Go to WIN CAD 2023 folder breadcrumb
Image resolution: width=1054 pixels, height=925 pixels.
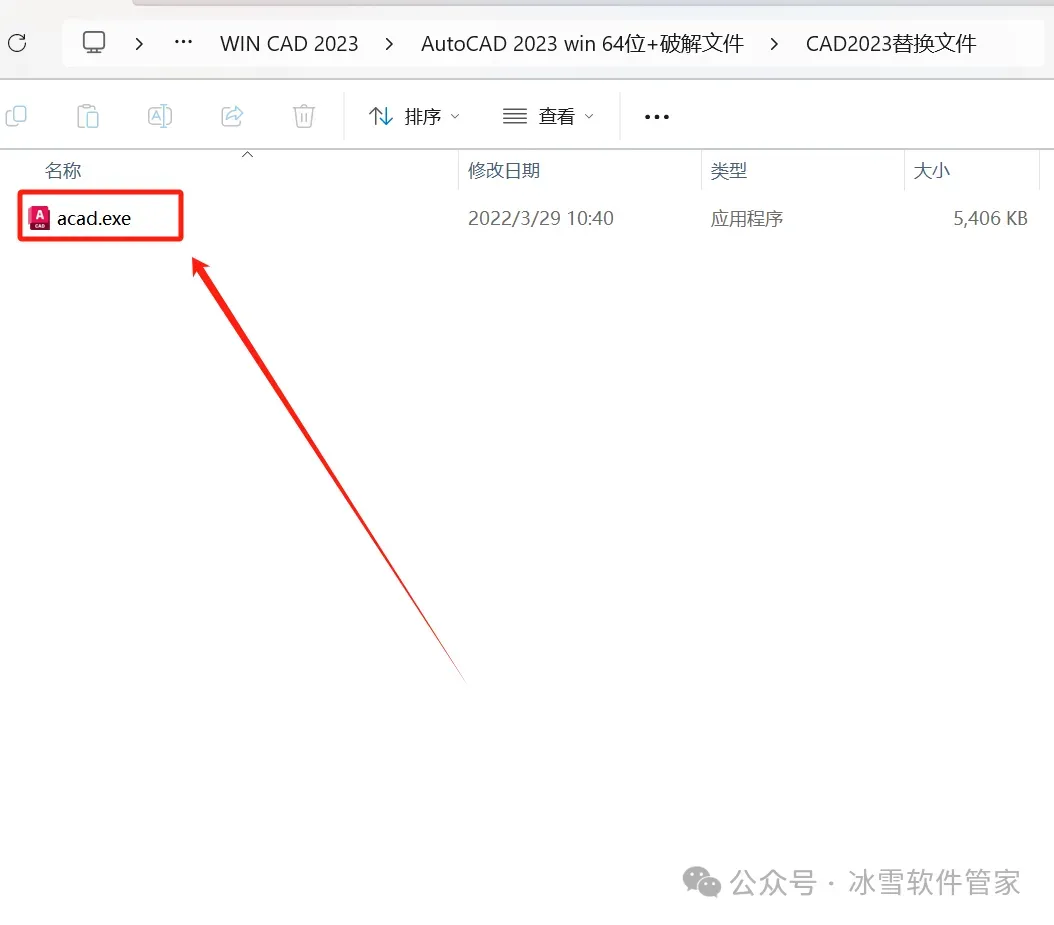(289, 44)
